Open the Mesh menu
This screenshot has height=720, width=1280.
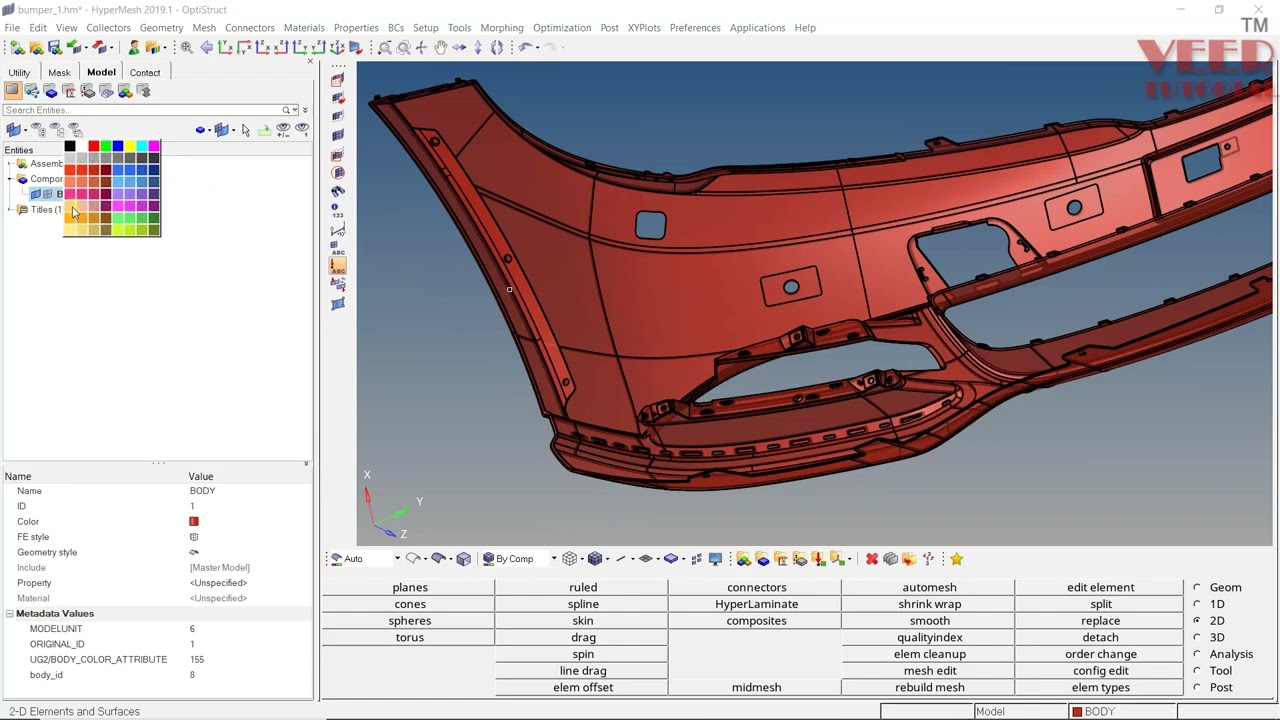pos(204,28)
